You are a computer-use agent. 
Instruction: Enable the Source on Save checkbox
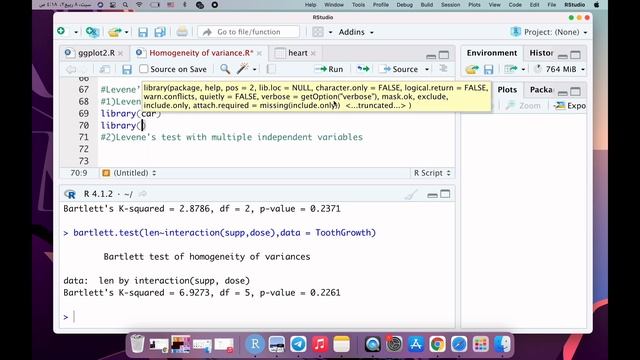point(144,69)
